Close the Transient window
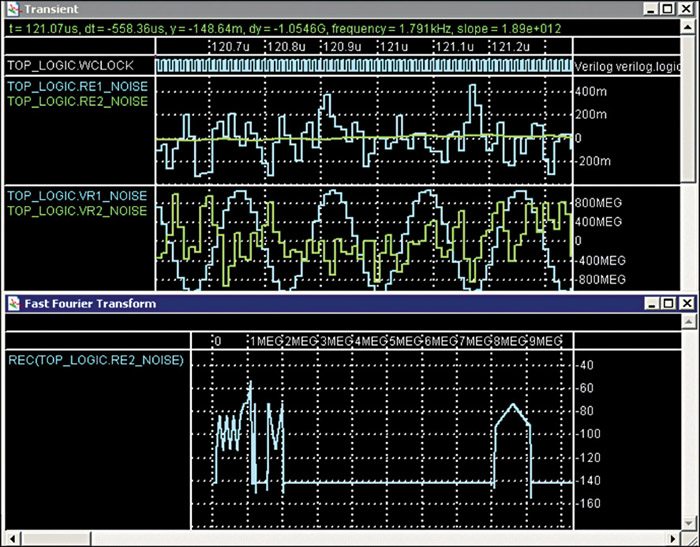This screenshot has width=700, height=547. 685,9
